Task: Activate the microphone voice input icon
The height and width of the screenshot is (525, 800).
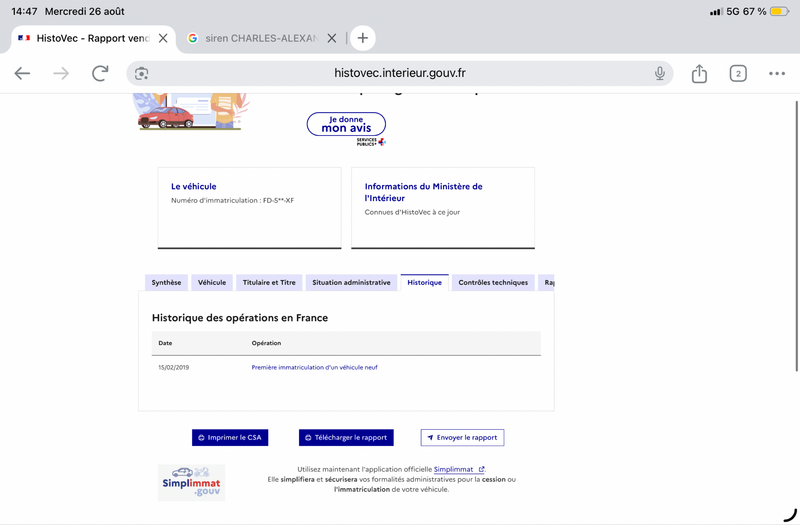Action: coord(660,73)
